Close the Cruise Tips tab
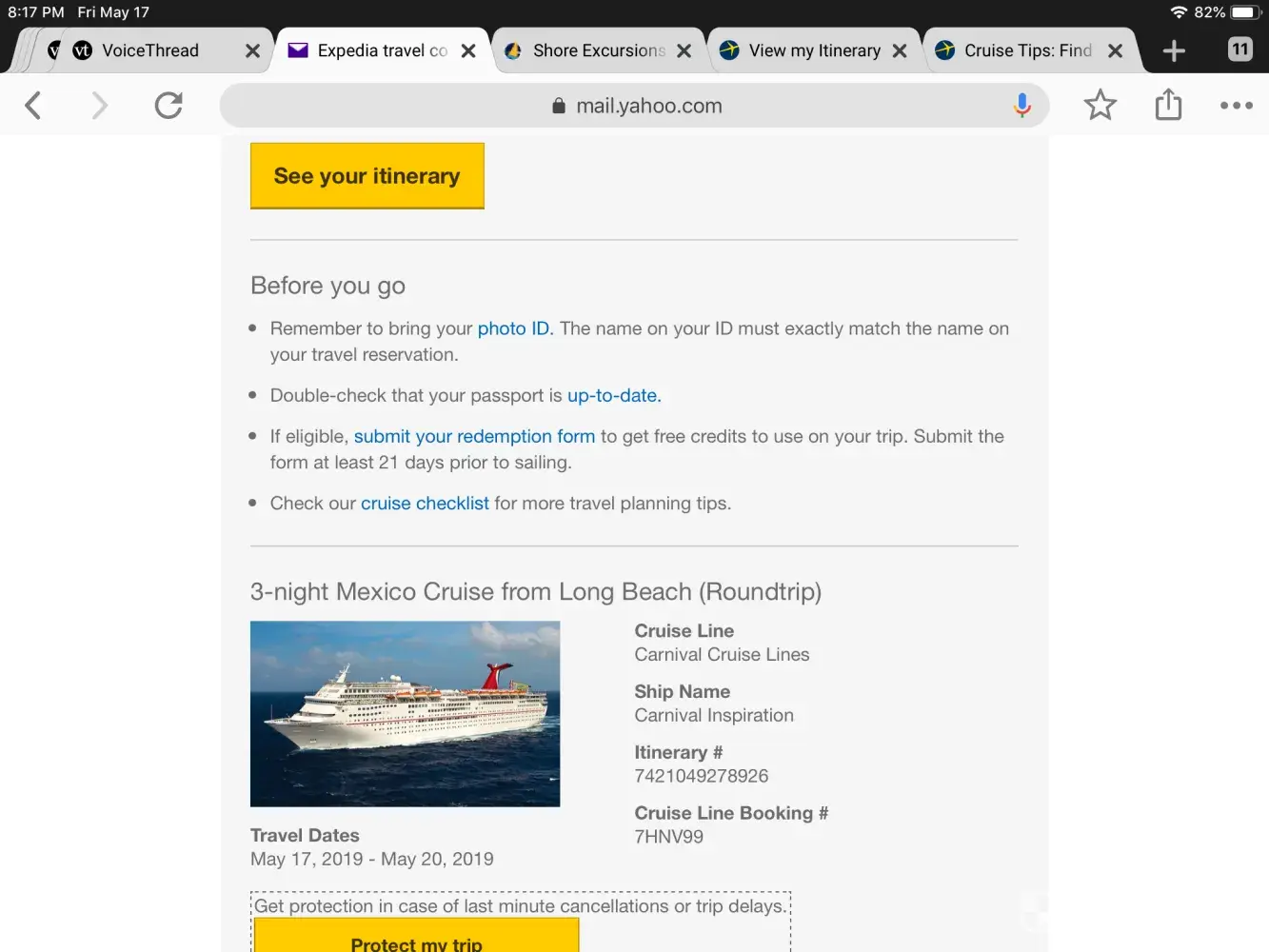Image resolution: width=1269 pixels, height=952 pixels. (1115, 51)
